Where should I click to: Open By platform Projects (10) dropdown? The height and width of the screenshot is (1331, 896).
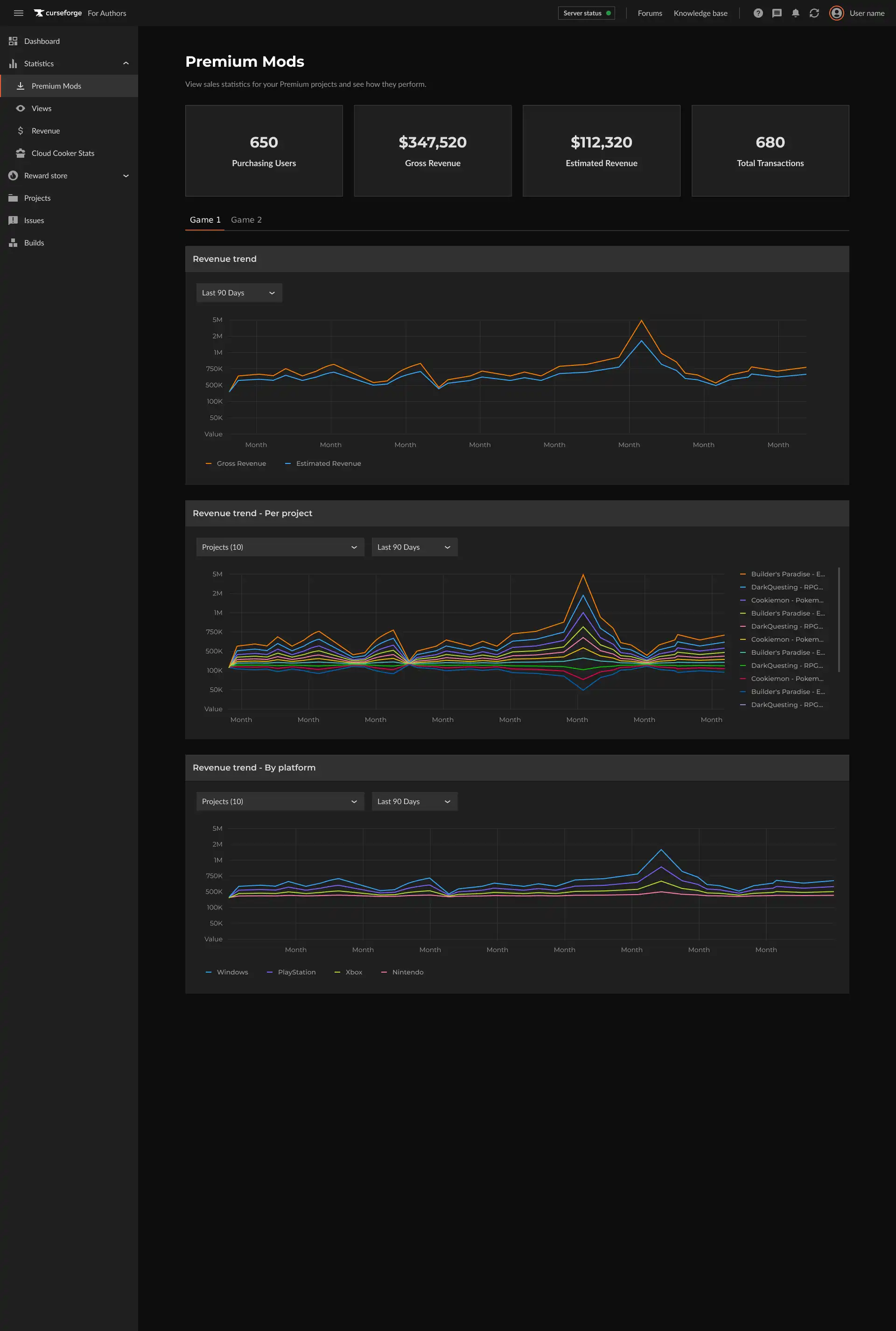point(280,801)
